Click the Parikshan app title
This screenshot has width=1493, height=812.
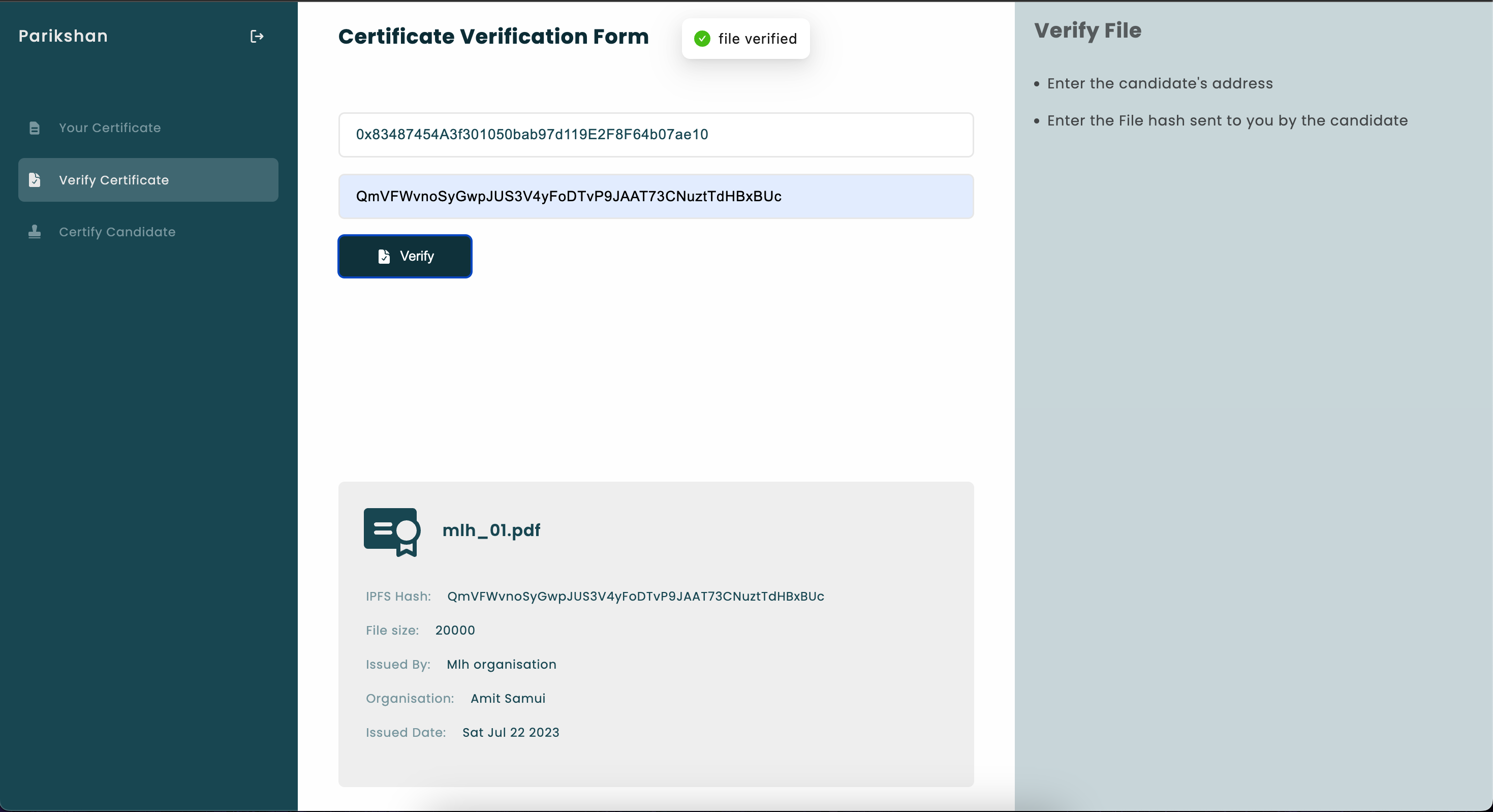[63, 36]
